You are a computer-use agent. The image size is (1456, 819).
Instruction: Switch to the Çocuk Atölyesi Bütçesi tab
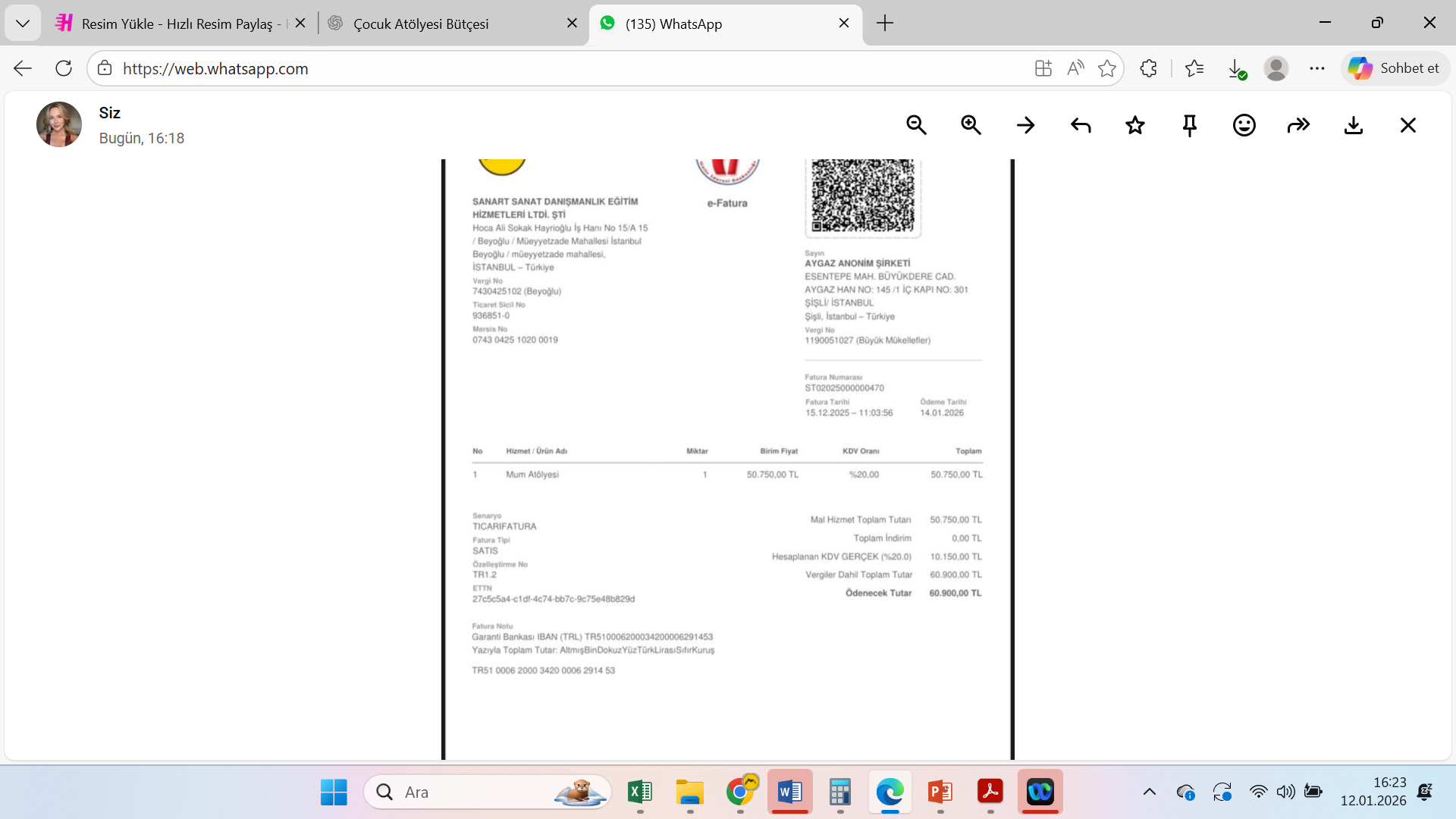coord(453,24)
